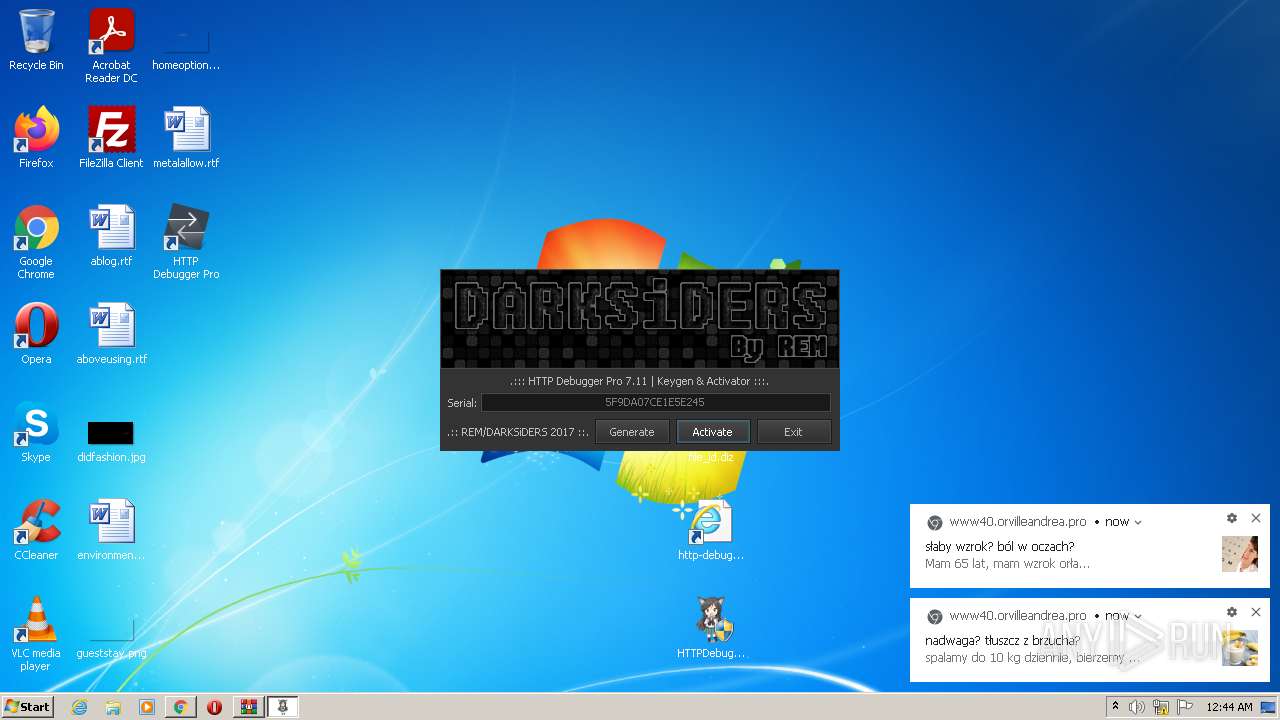Launch FileZilla Client from desktop
Screen dimensions: 1280x720
click(111, 138)
